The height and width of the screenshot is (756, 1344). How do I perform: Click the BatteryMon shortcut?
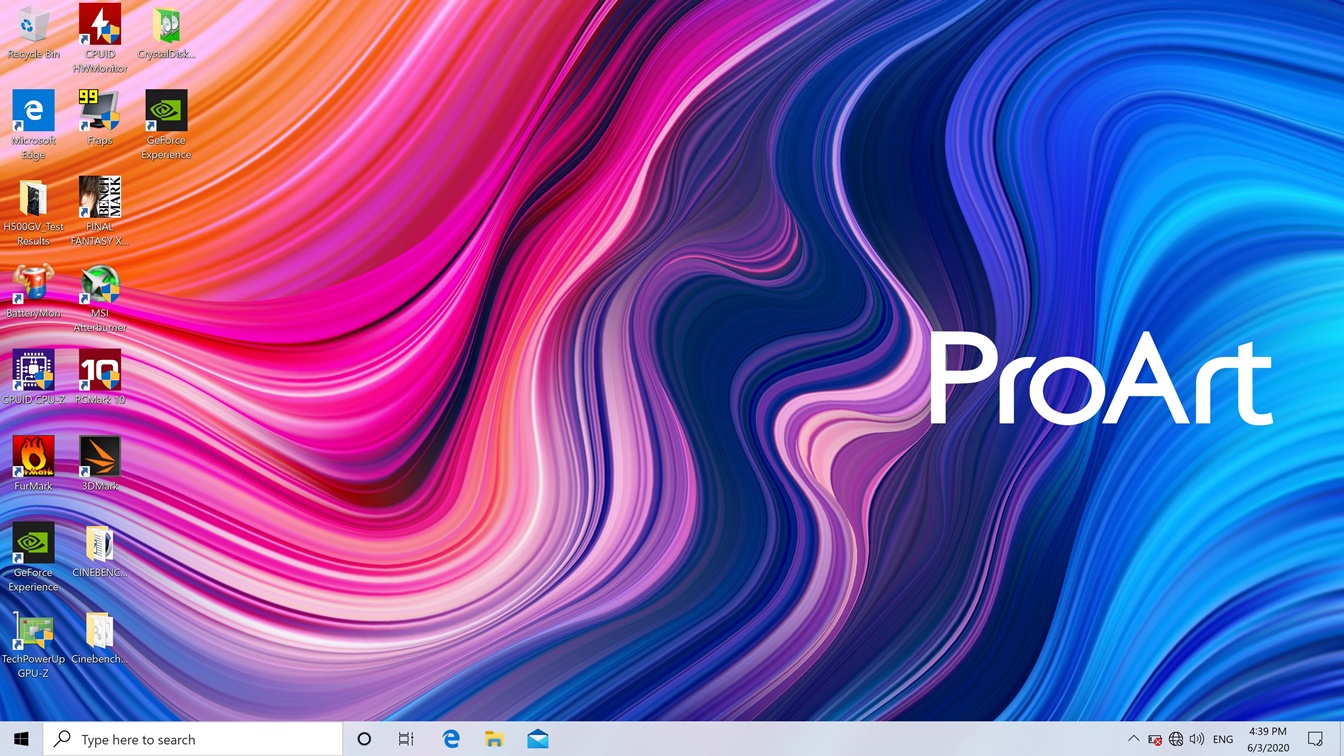click(33, 291)
